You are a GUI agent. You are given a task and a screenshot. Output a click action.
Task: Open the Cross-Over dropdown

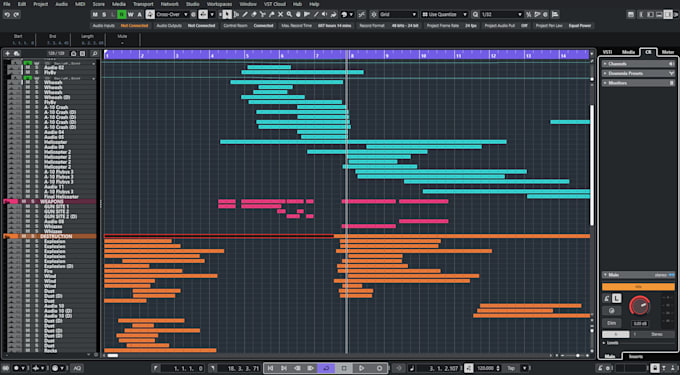(x=172, y=14)
